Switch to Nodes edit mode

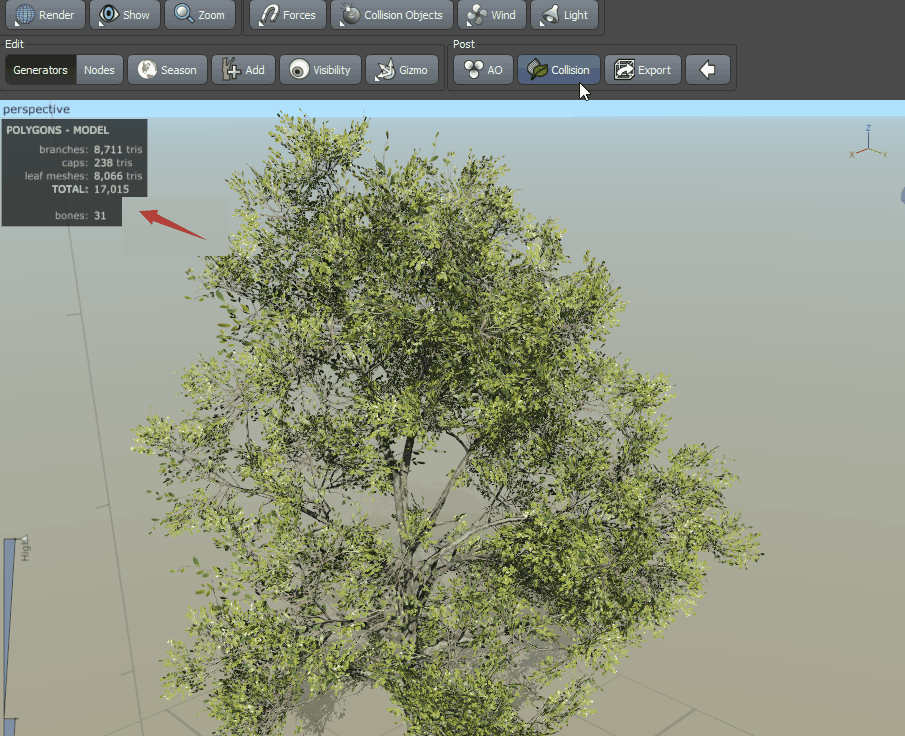click(99, 70)
